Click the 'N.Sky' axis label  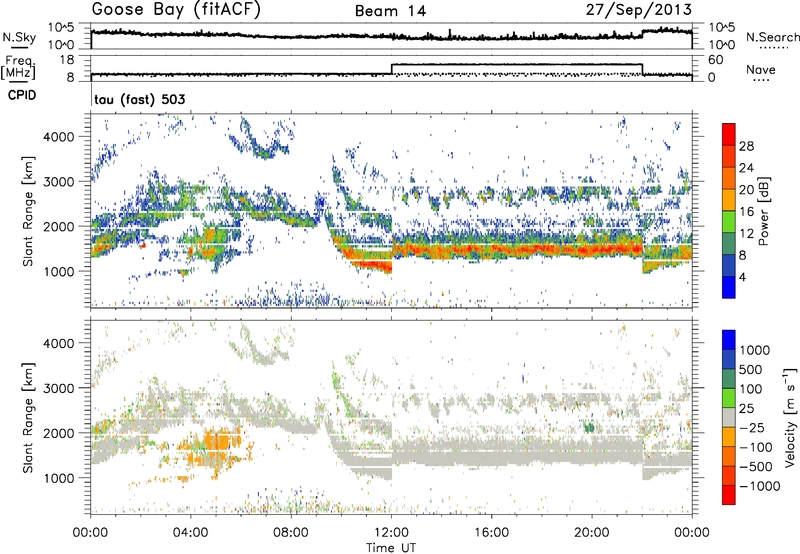pyautogui.click(x=19, y=37)
